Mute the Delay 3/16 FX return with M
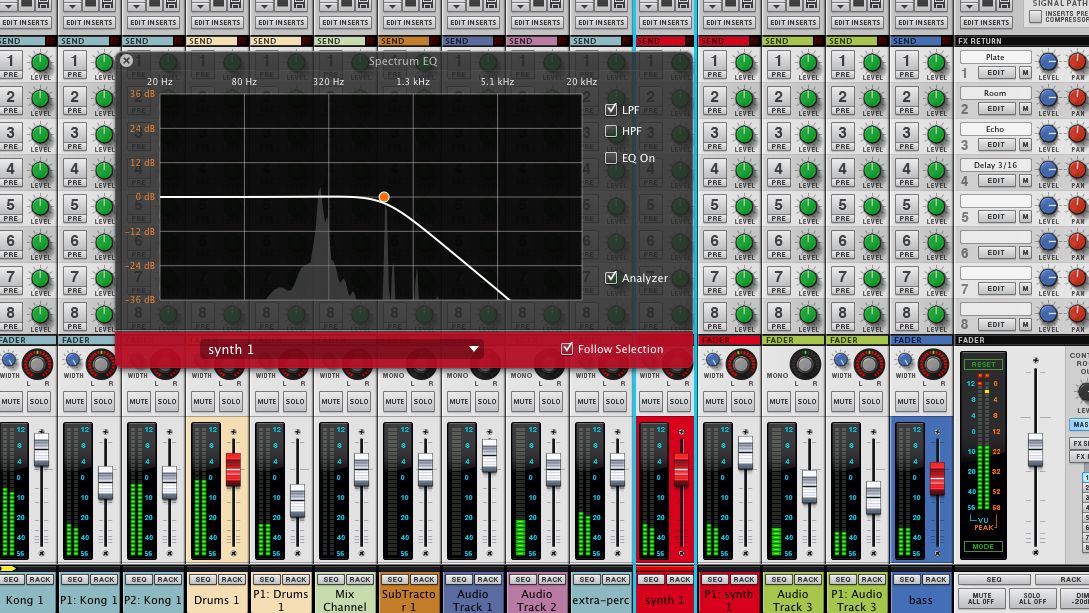This screenshot has width=1089, height=613. (1024, 180)
